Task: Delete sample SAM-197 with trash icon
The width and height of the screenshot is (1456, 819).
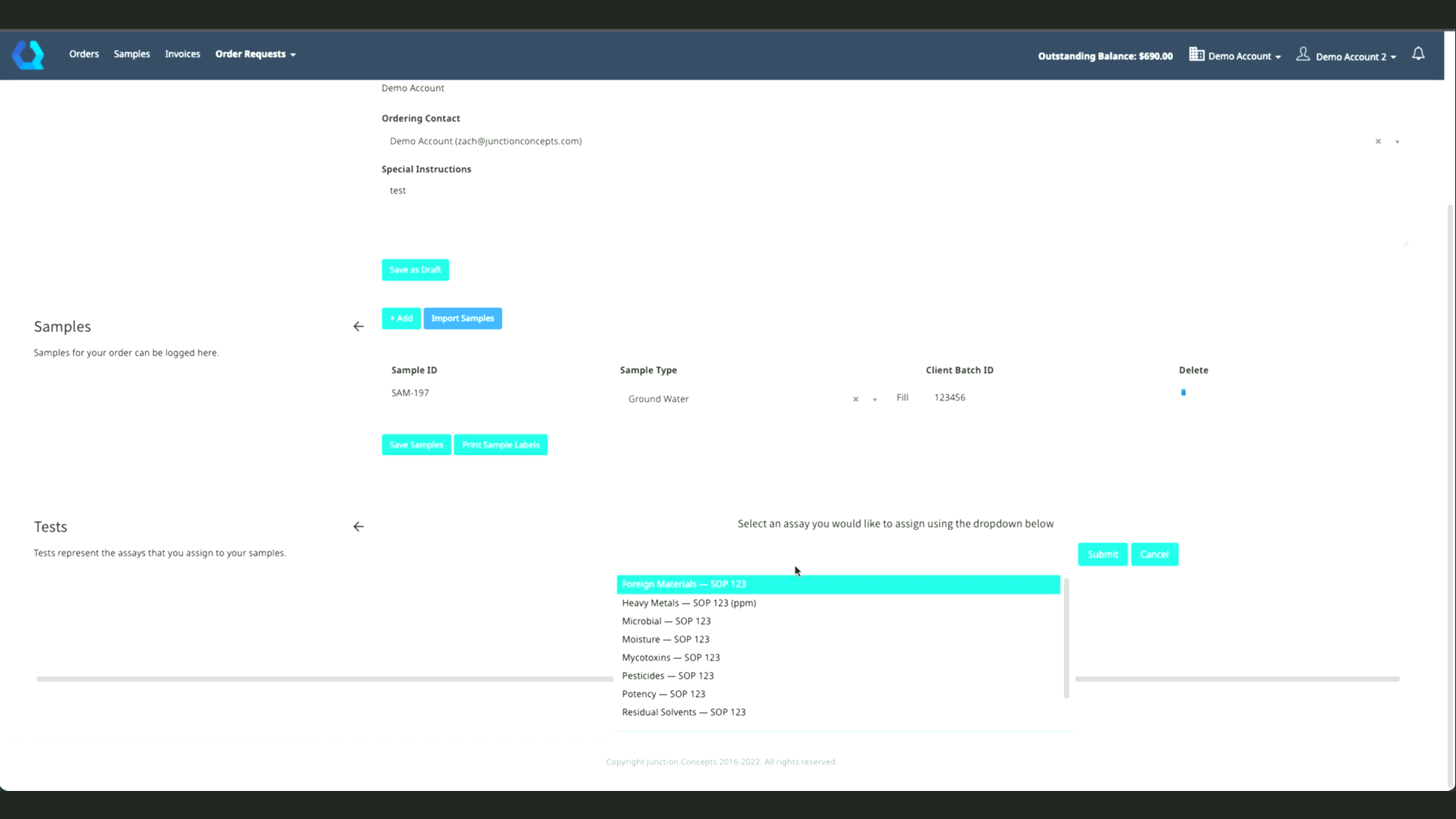Action: click(1183, 393)
